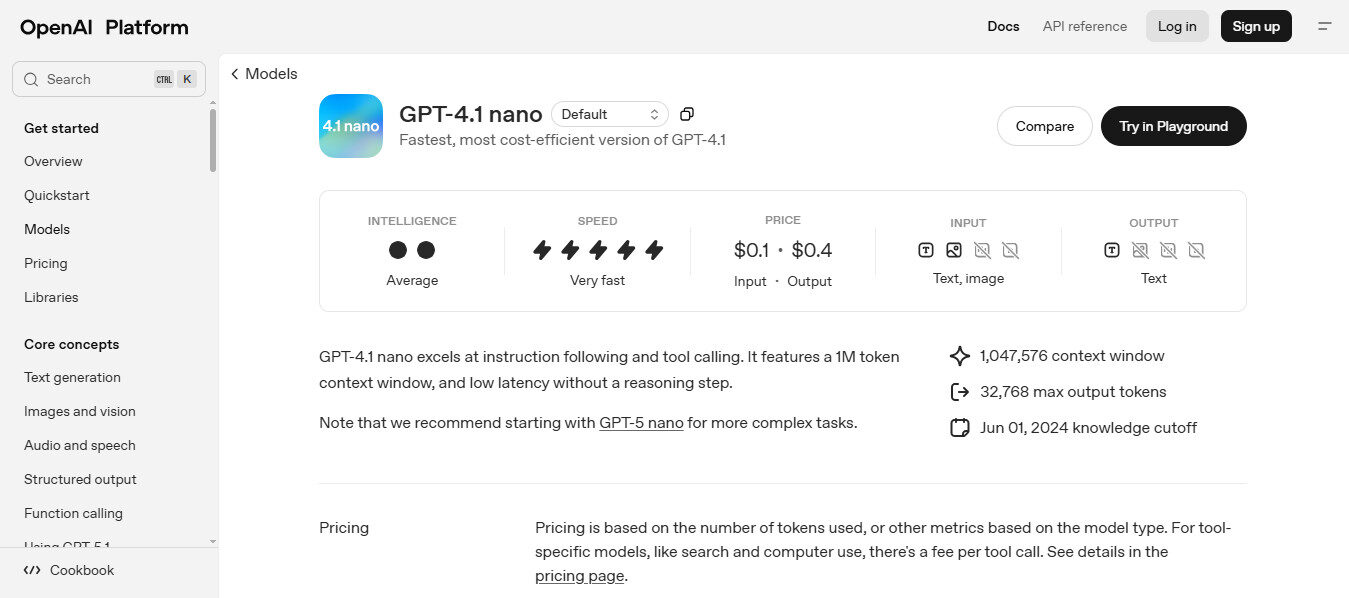Click the text output modality icon
The image size is (1349, 598).
[x=1111, y=250]
